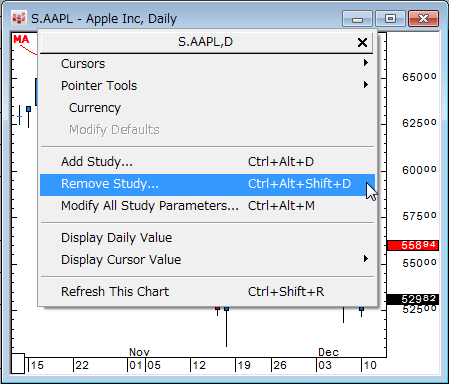This screenshot has height=384, width=449.
Task: Click the 650.00 price scale label
Action: [419, 77]
